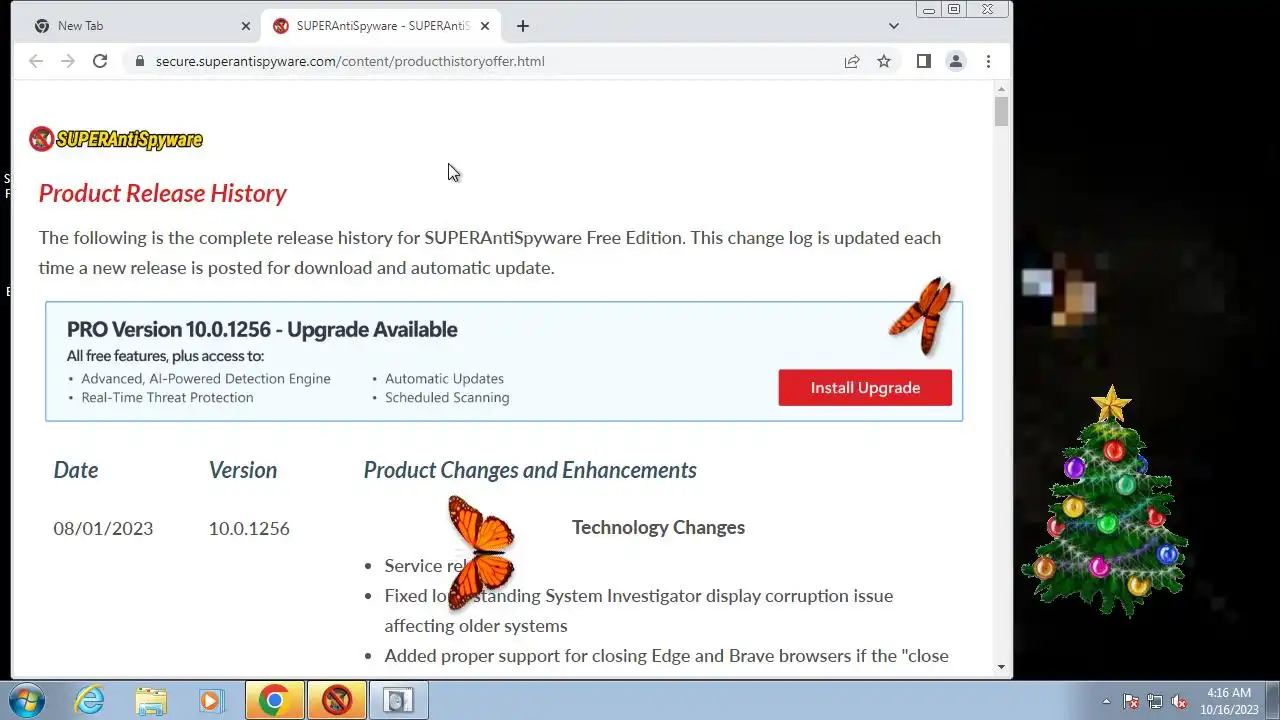Go back to the previous page
This screenshot has width=1280, height=720.
pyautogui.click(x=36, y=61)
